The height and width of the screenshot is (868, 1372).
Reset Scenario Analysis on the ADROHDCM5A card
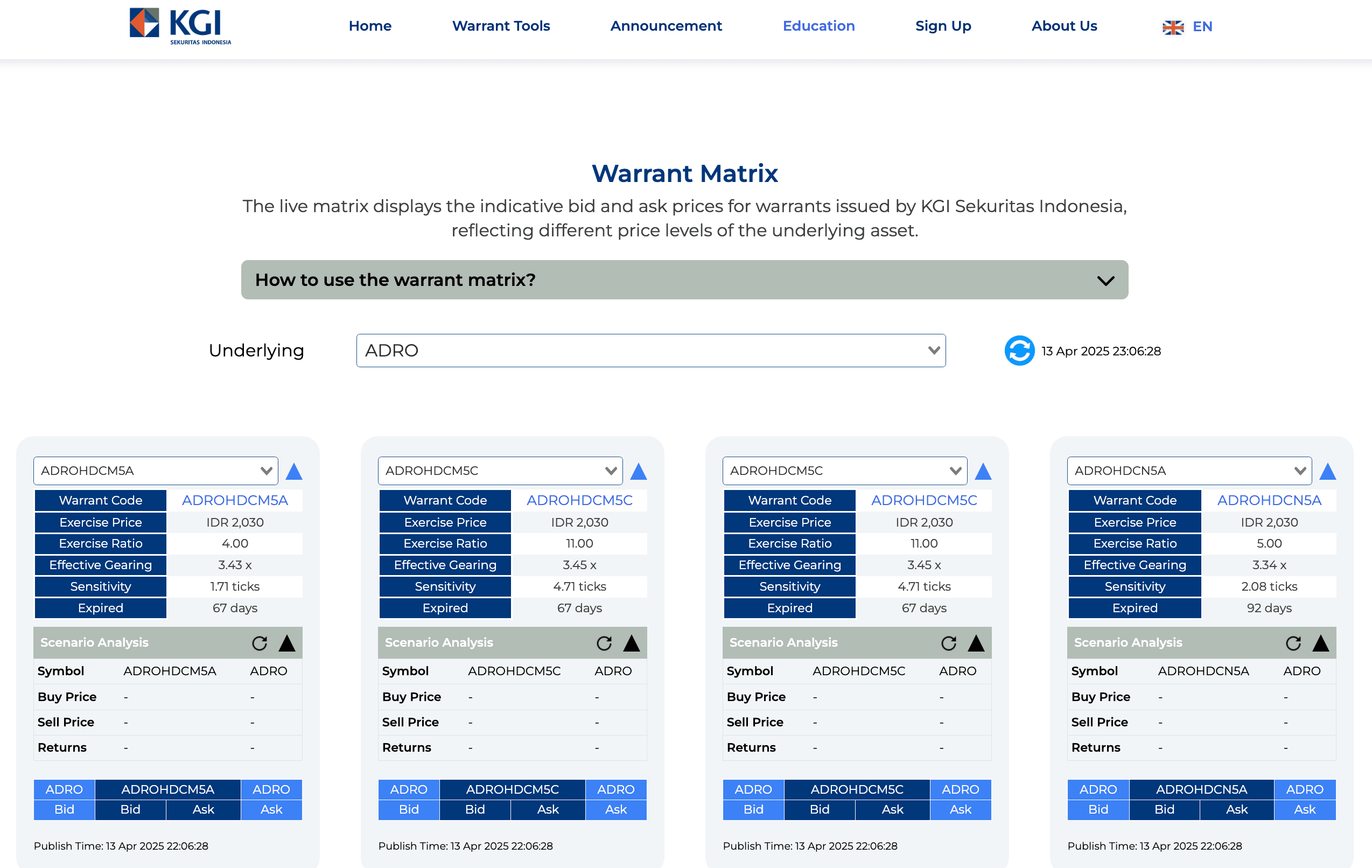(260, 643)
